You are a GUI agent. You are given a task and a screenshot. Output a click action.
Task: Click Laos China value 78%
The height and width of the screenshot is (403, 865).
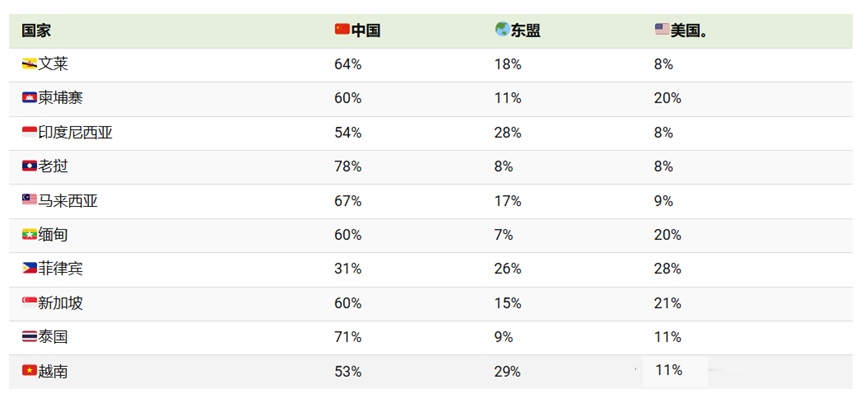[348, 166]
